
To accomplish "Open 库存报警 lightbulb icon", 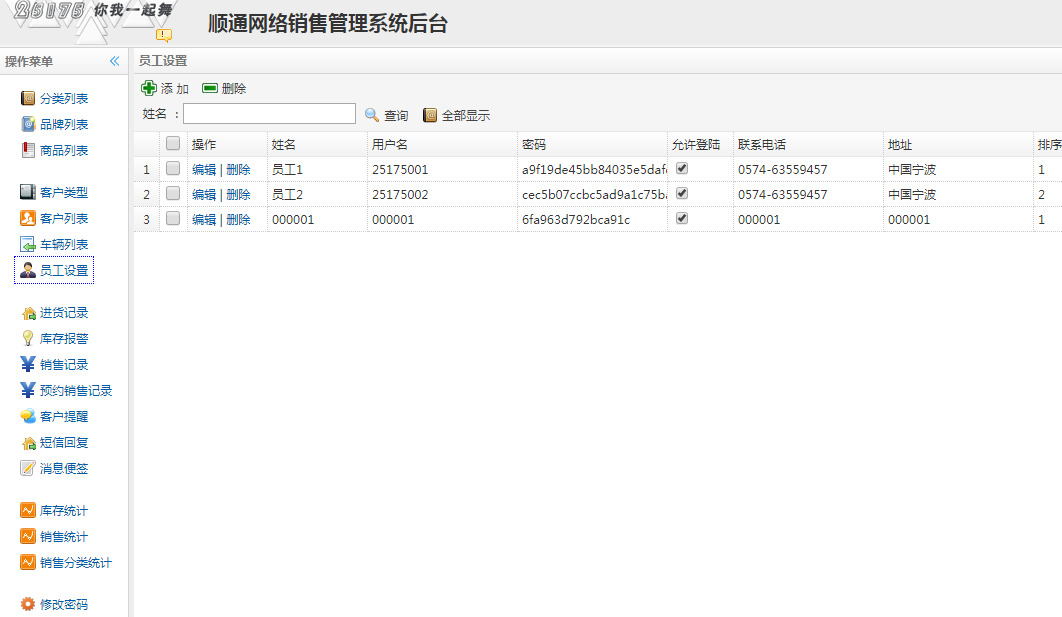I will [x=28, y=338].
